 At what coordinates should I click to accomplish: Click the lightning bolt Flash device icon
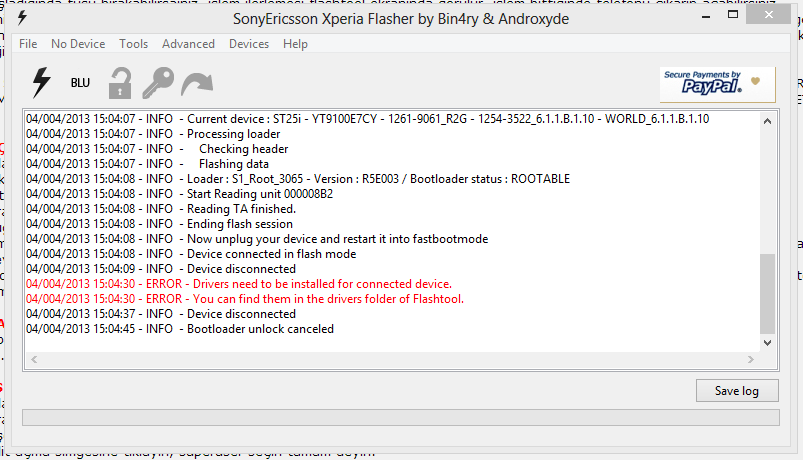click(41, 82)
